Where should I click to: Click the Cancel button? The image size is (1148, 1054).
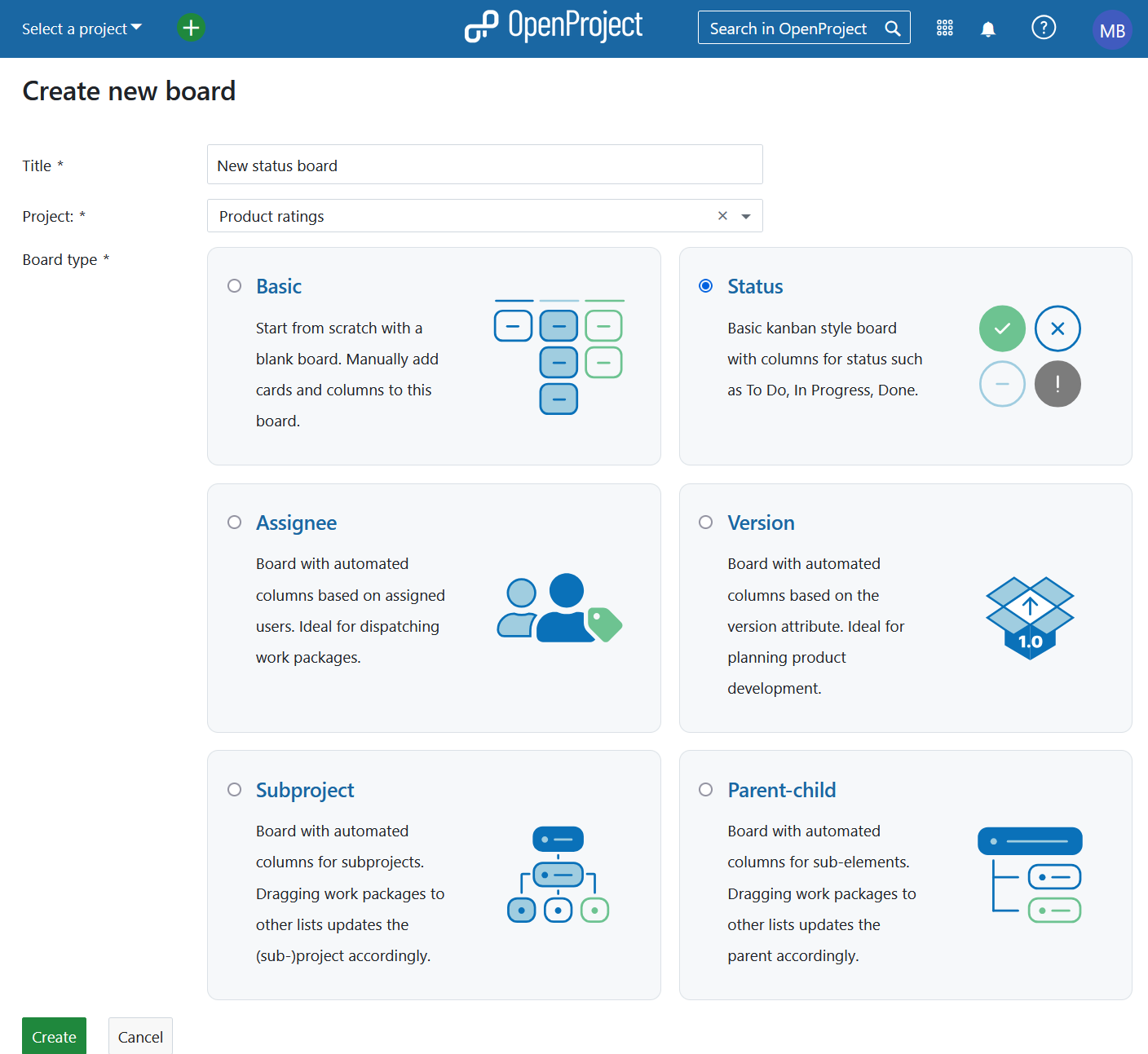tap(140, 1036)
